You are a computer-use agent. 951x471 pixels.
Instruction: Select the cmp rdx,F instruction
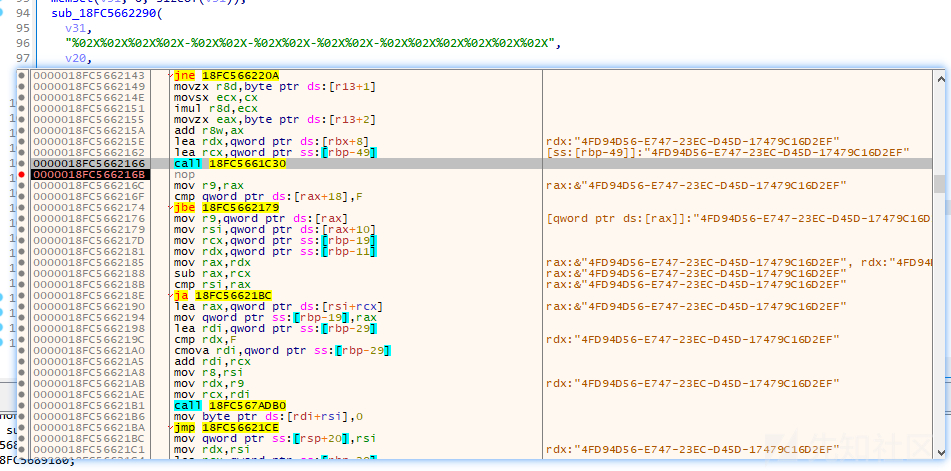coord(204,339)
